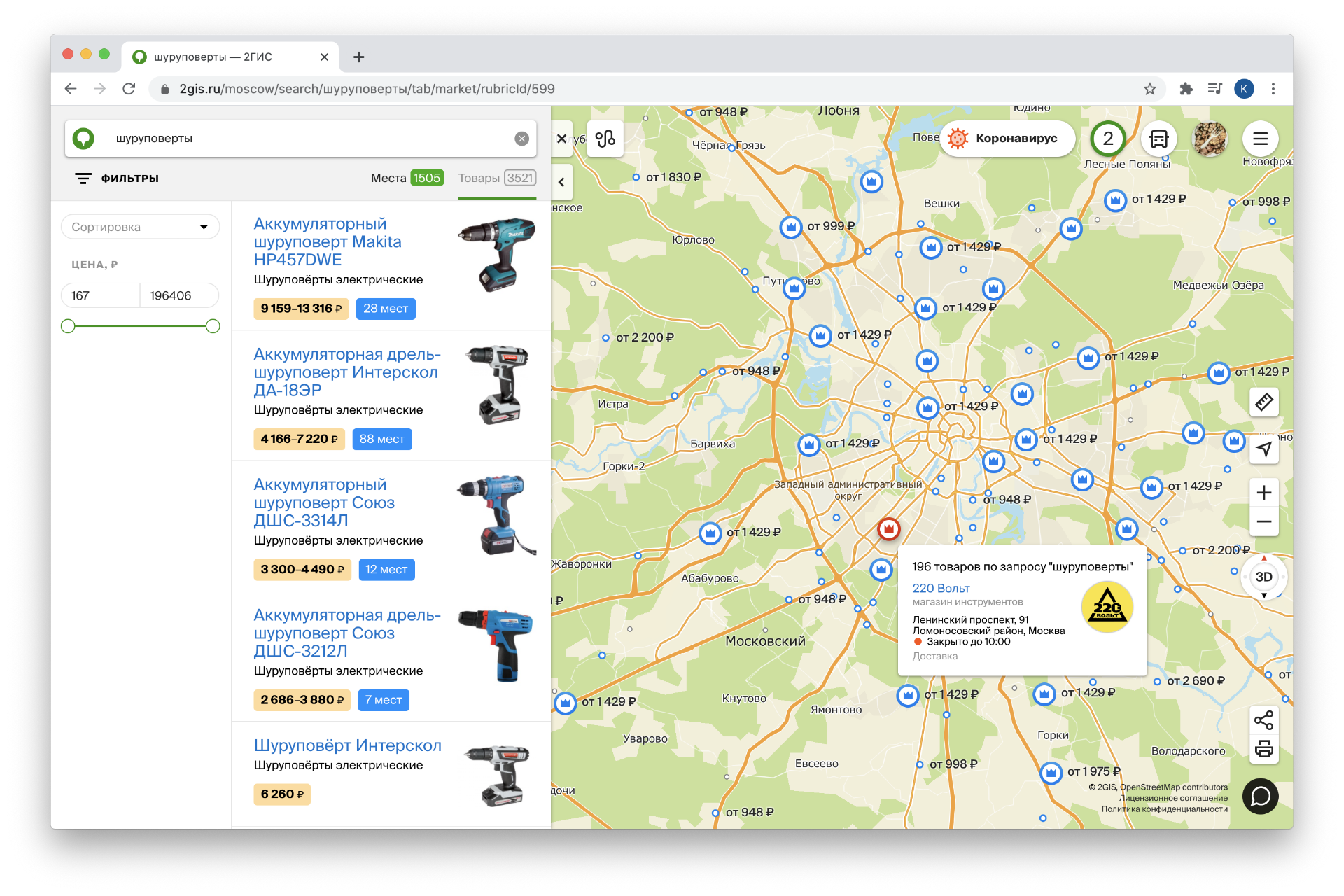Click the price 6 260 ₽ tag
This screenshot has width=1344, height=896.
point(282,794)
